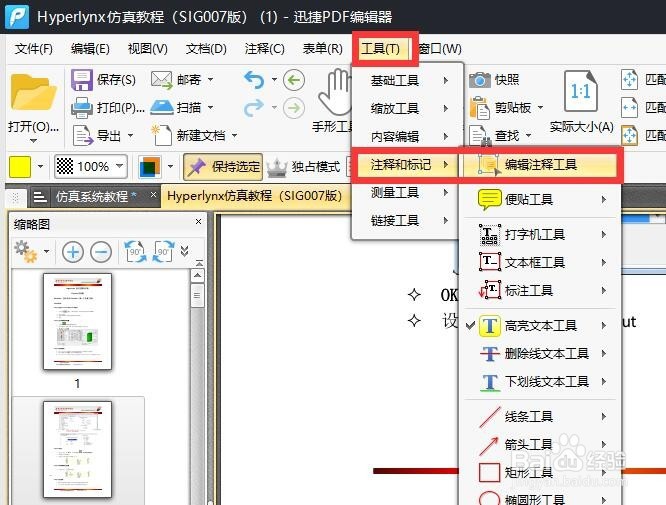Click the Export (导出) icon

pyautogui.click(x=83, y=136)
